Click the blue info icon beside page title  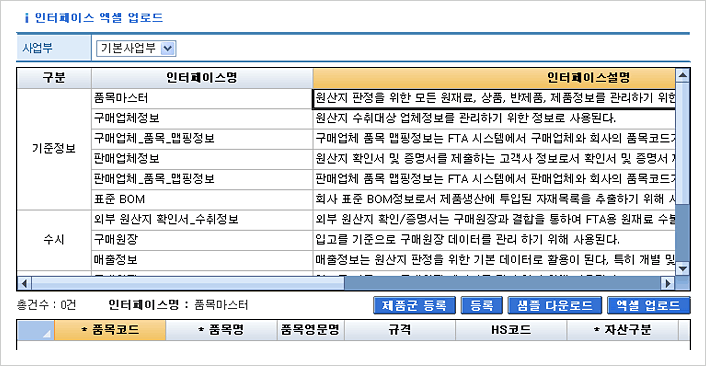[x=27, y=18]
